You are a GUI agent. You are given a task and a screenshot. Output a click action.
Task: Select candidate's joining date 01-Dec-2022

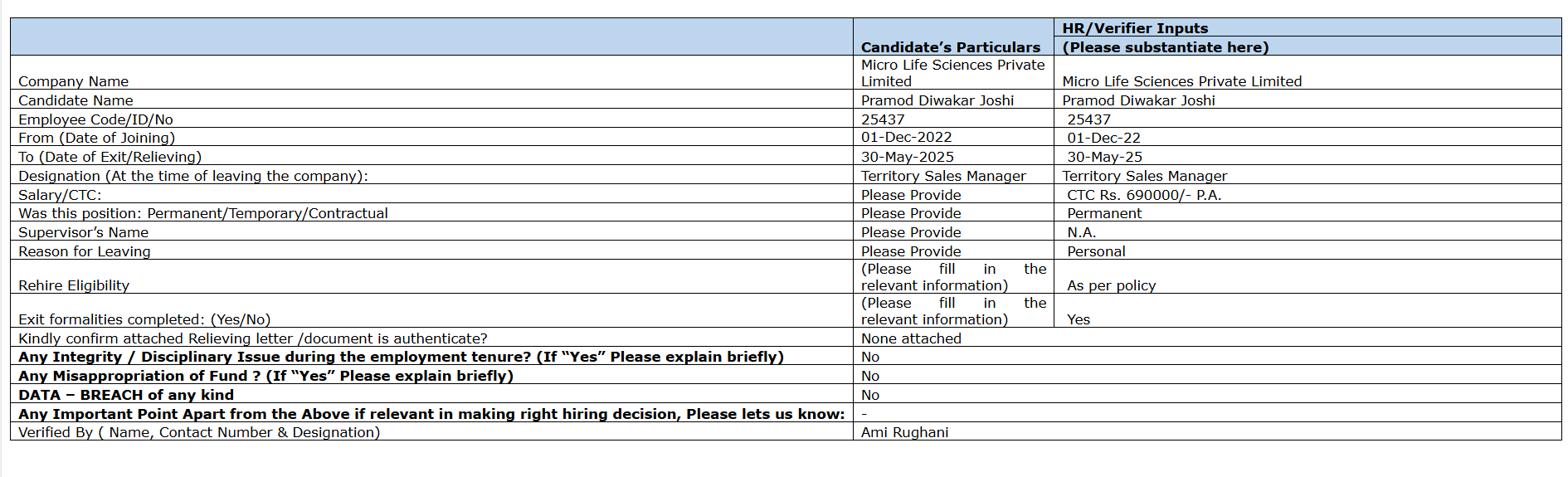click(x=906, y=138)
